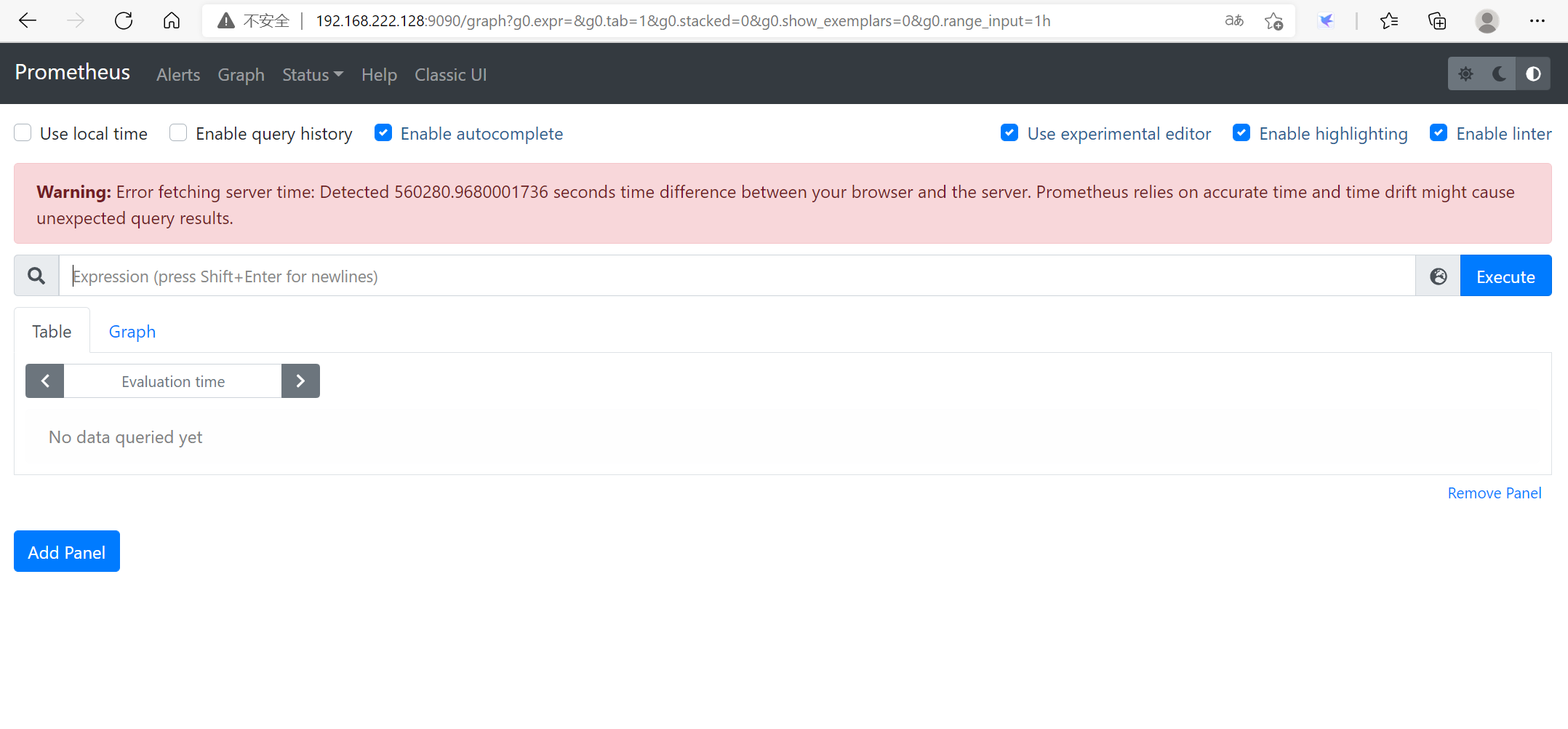Image resolution: width=1568 pixels, height=729 pixels.
Task: Click the browser forward arrow
Action: 76,20
